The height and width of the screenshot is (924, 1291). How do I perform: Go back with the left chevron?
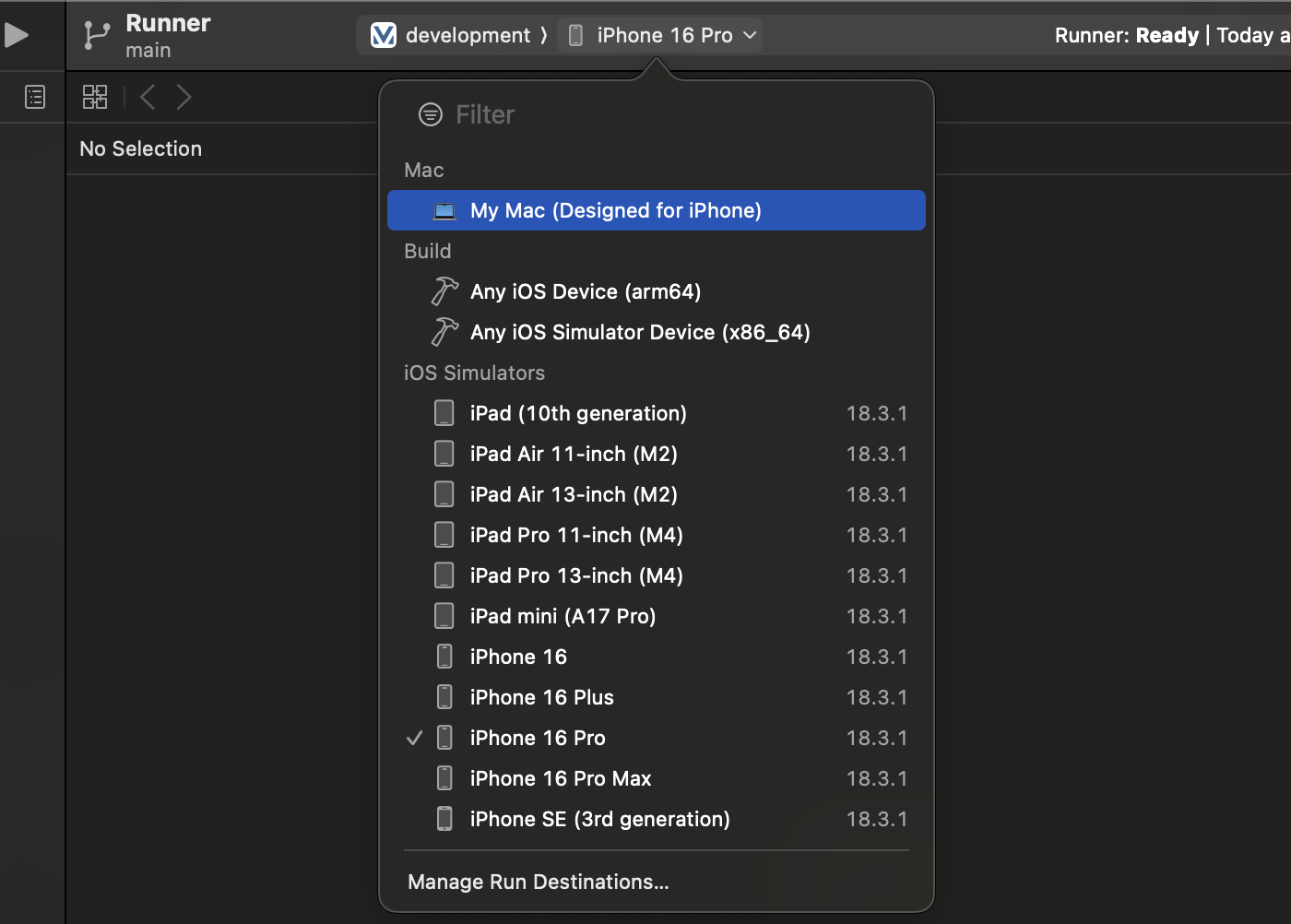pyautogui.click(x=148, y=97)
